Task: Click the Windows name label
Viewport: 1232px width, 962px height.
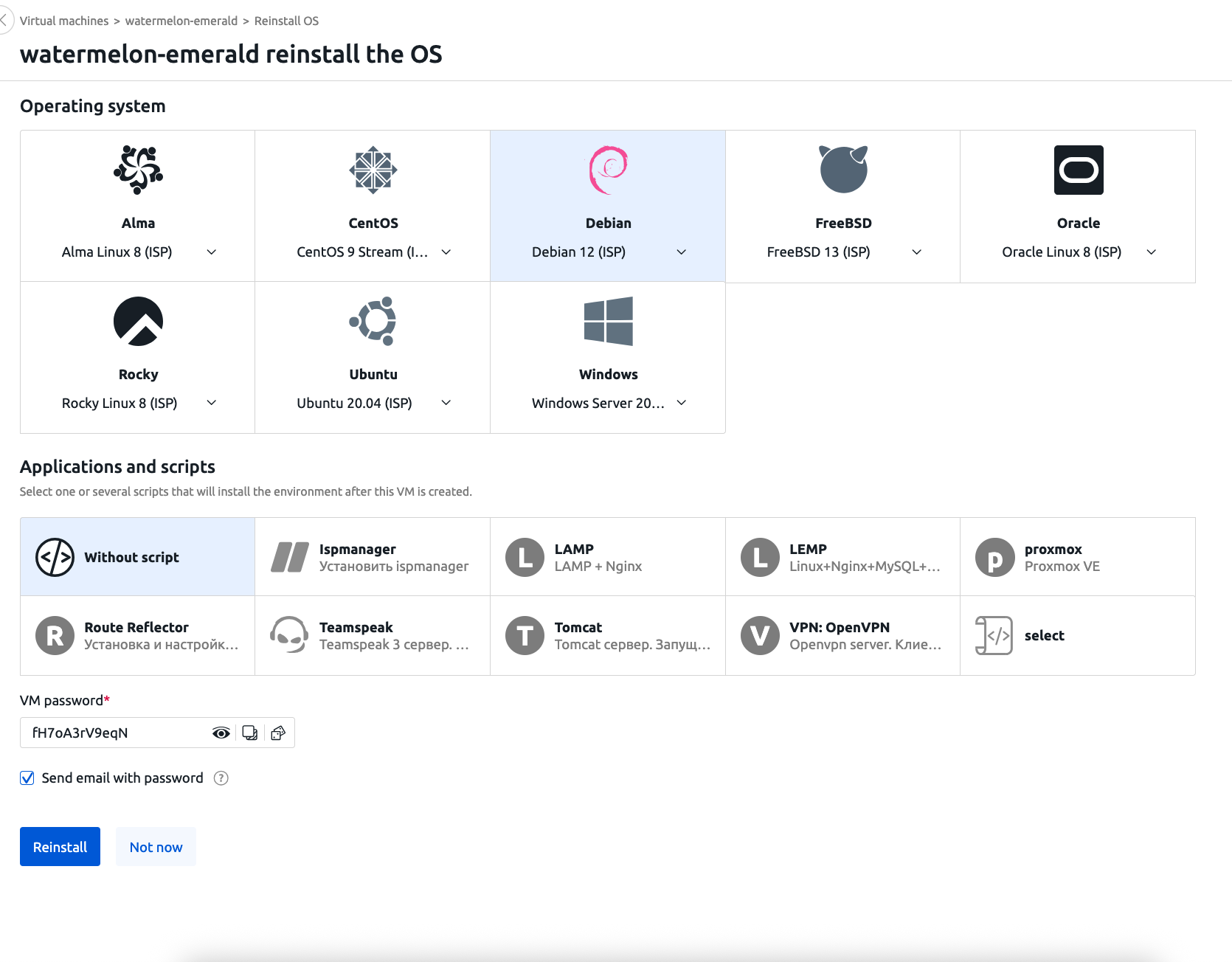Action: 608,375
